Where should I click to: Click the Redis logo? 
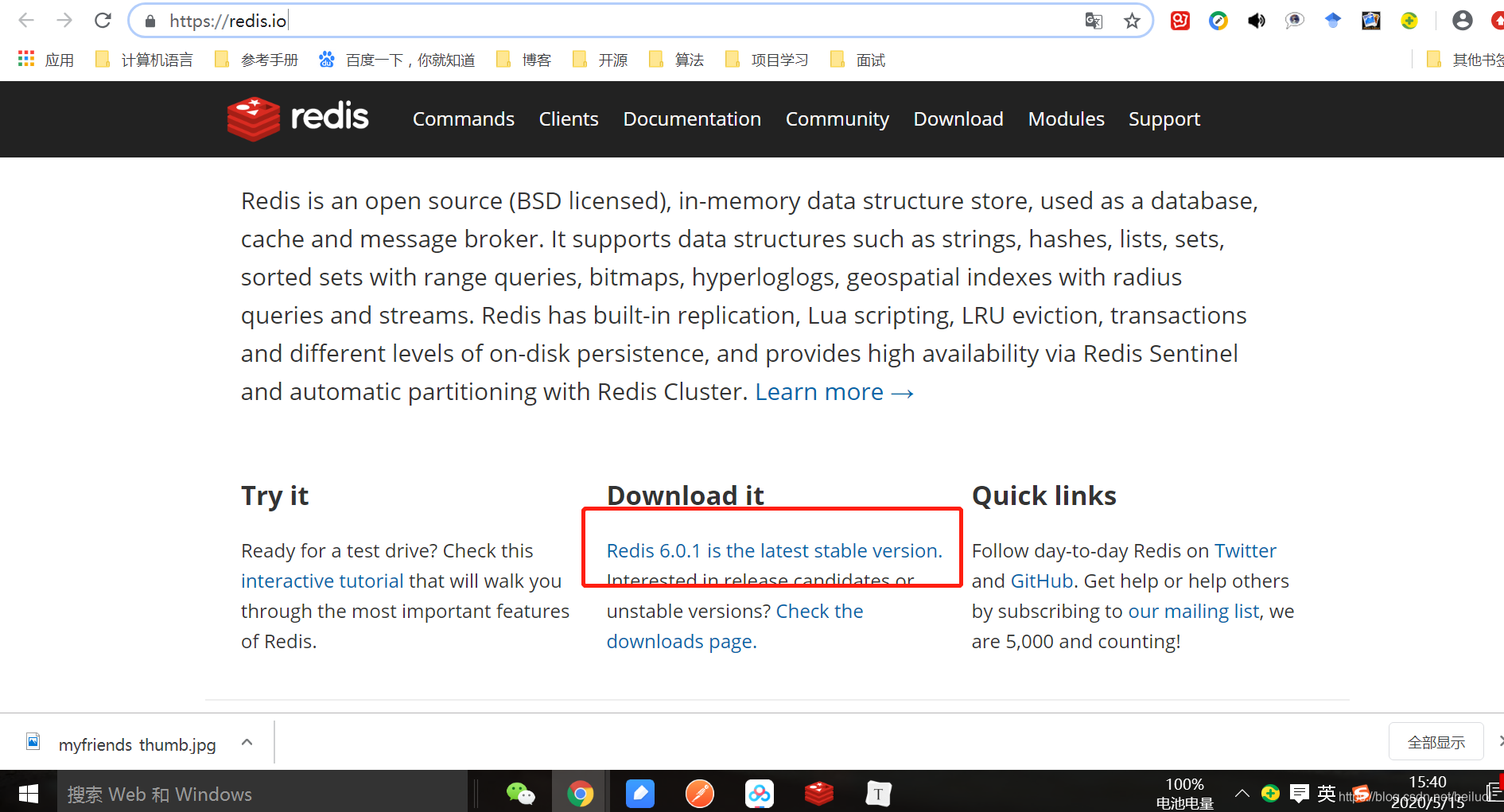297,118
